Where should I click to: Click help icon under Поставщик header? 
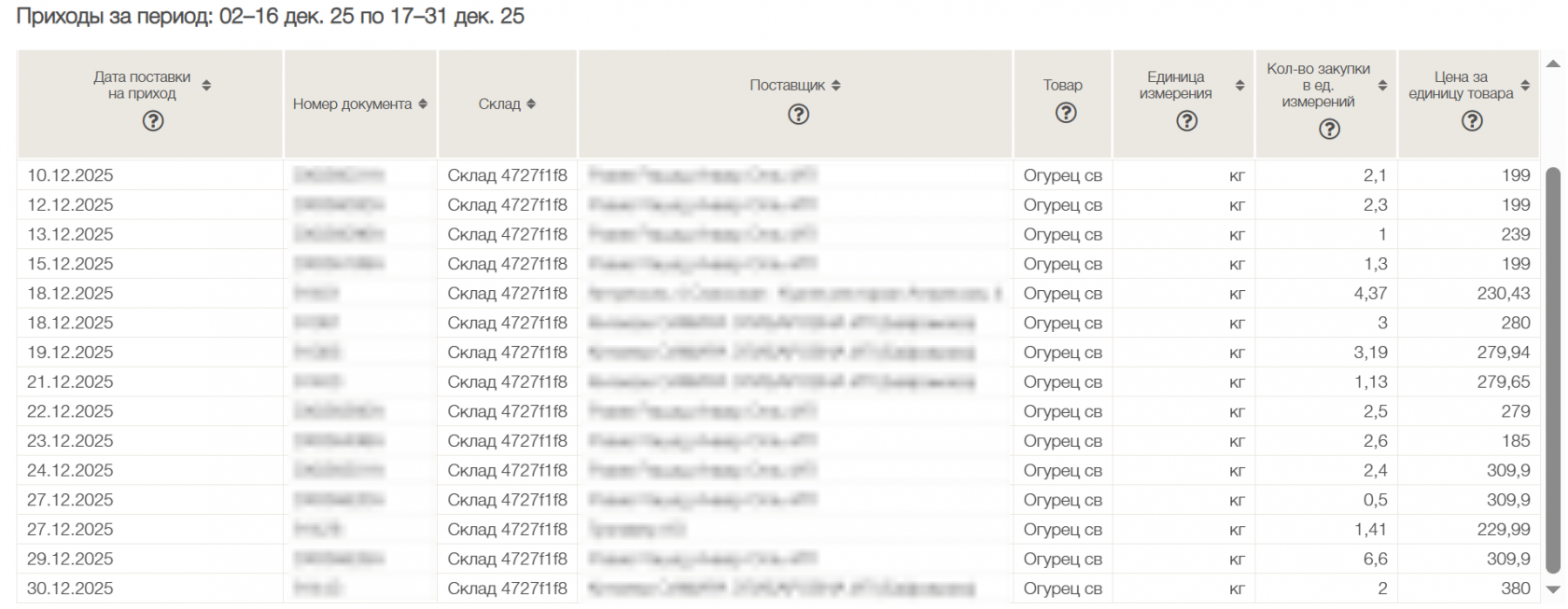tap(798, 114)
